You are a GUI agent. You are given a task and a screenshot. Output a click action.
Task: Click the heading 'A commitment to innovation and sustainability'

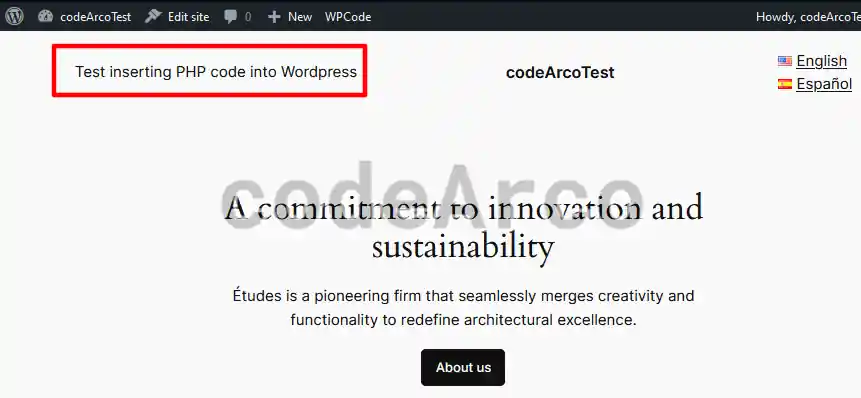tap(463, 227)
